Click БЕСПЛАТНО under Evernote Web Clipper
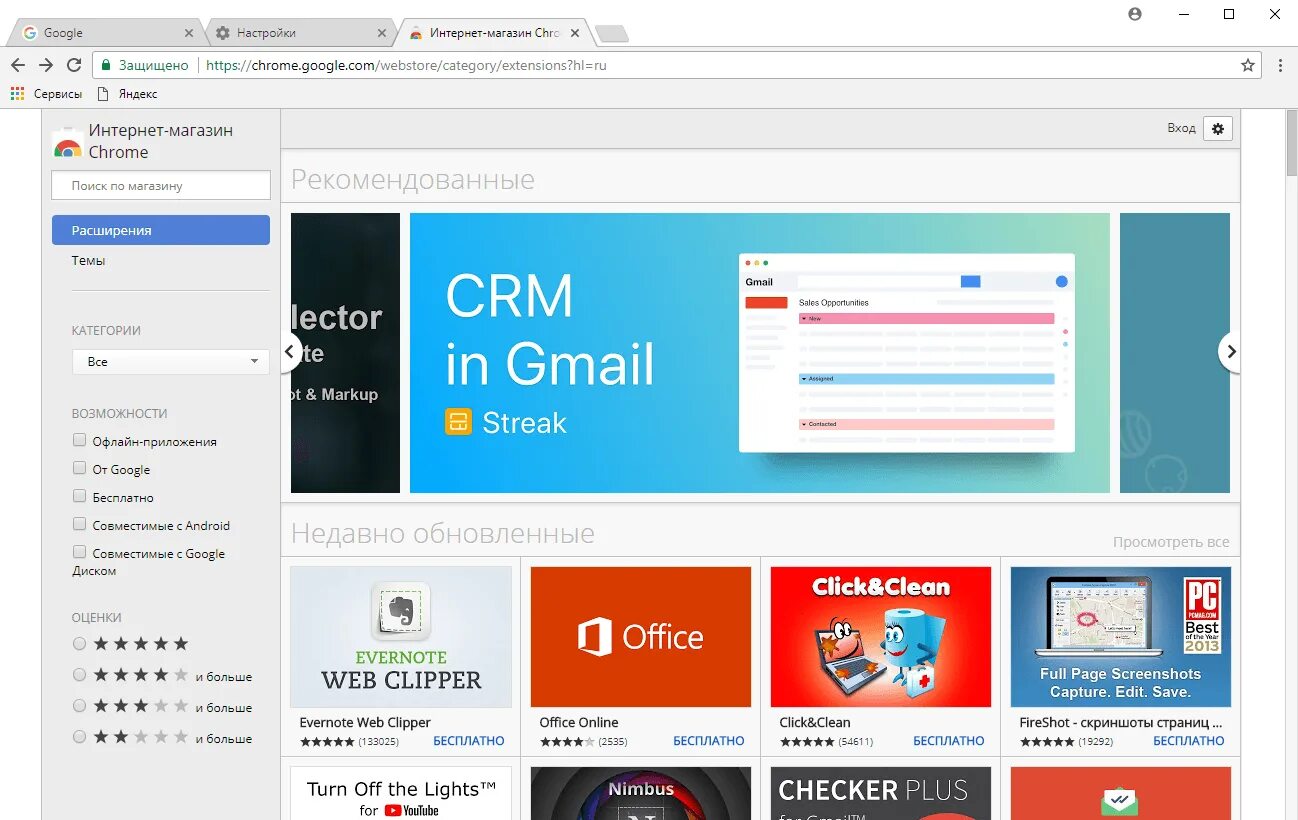This screenshot has height=820, width=1298. click(469, 741)
